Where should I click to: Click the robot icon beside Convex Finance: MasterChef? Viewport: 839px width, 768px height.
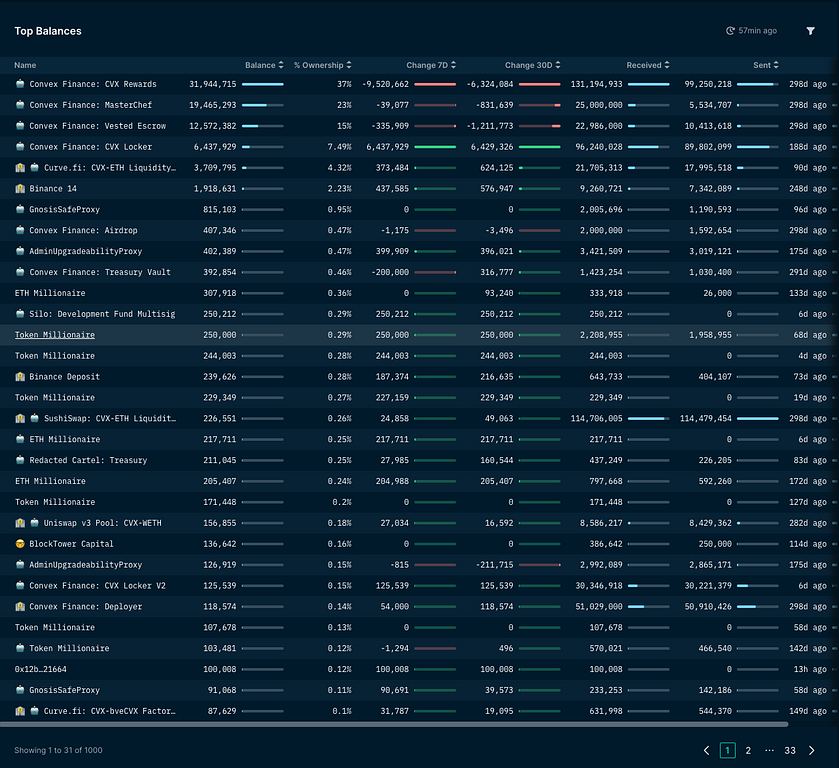pyautogui.click(x=20, y=105)
